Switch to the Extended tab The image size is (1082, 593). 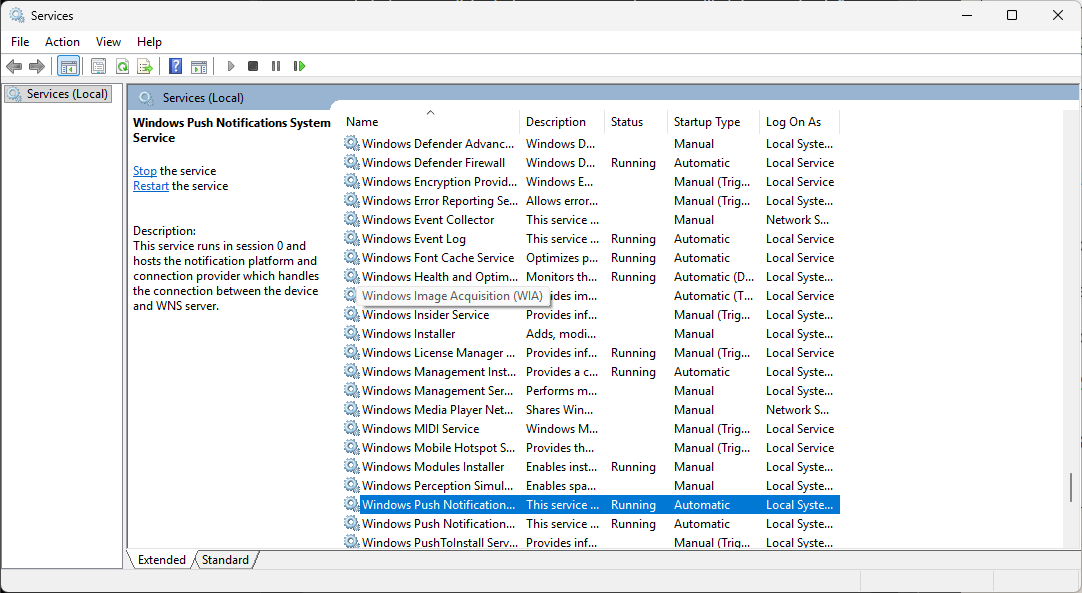coord(161,560)
